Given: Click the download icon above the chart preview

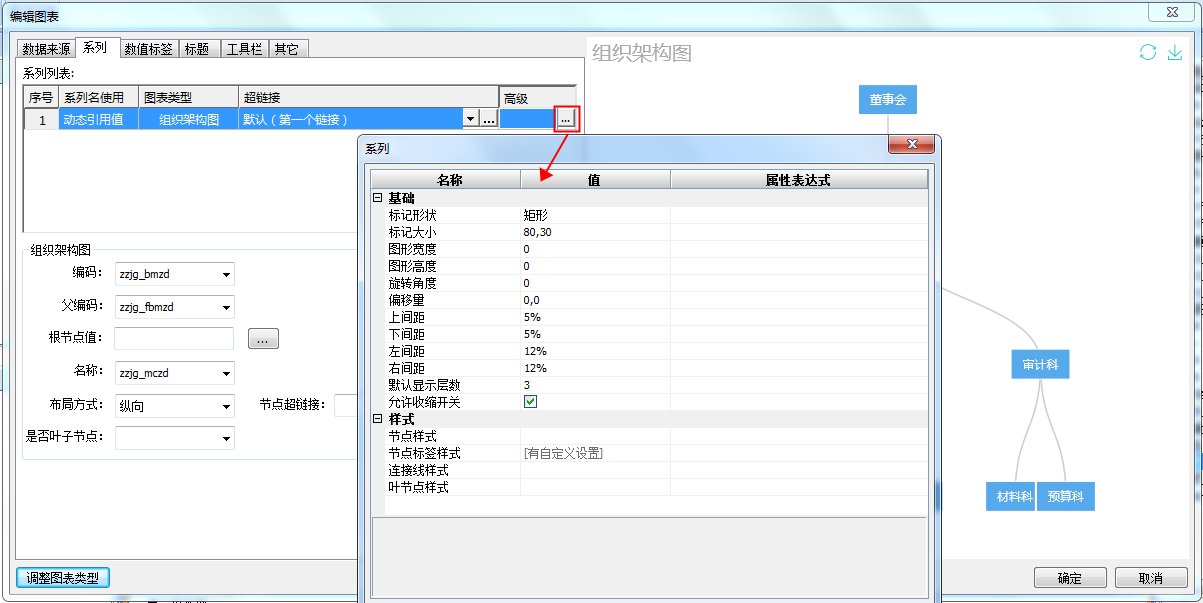Looking at the screenshot, I should [x=1175, y=52].
